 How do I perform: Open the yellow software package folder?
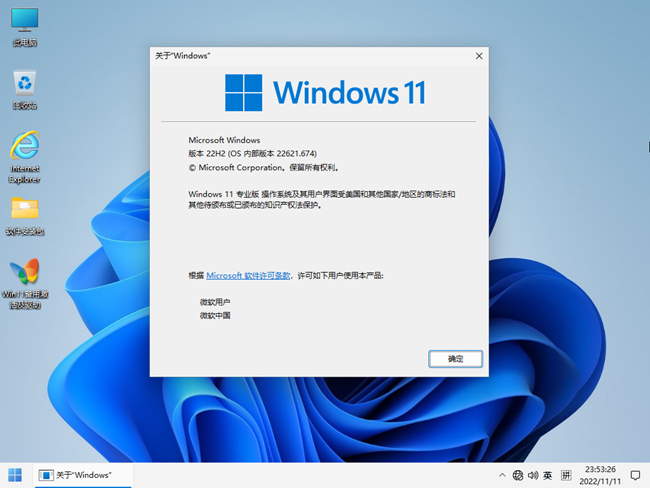(x=25, y=216)
